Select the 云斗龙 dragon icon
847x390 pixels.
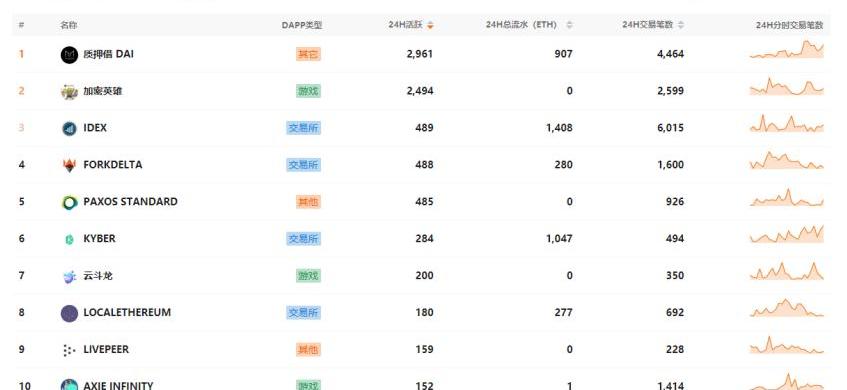69,277
